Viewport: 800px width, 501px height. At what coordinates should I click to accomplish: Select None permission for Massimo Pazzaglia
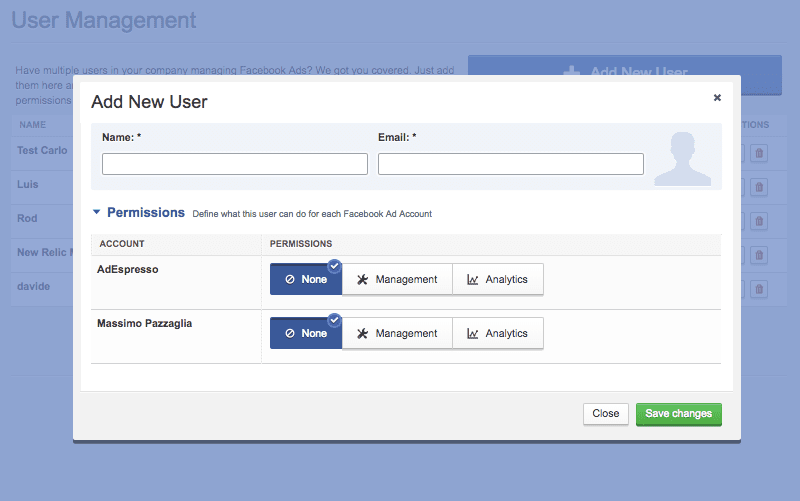tap(305, 334)
